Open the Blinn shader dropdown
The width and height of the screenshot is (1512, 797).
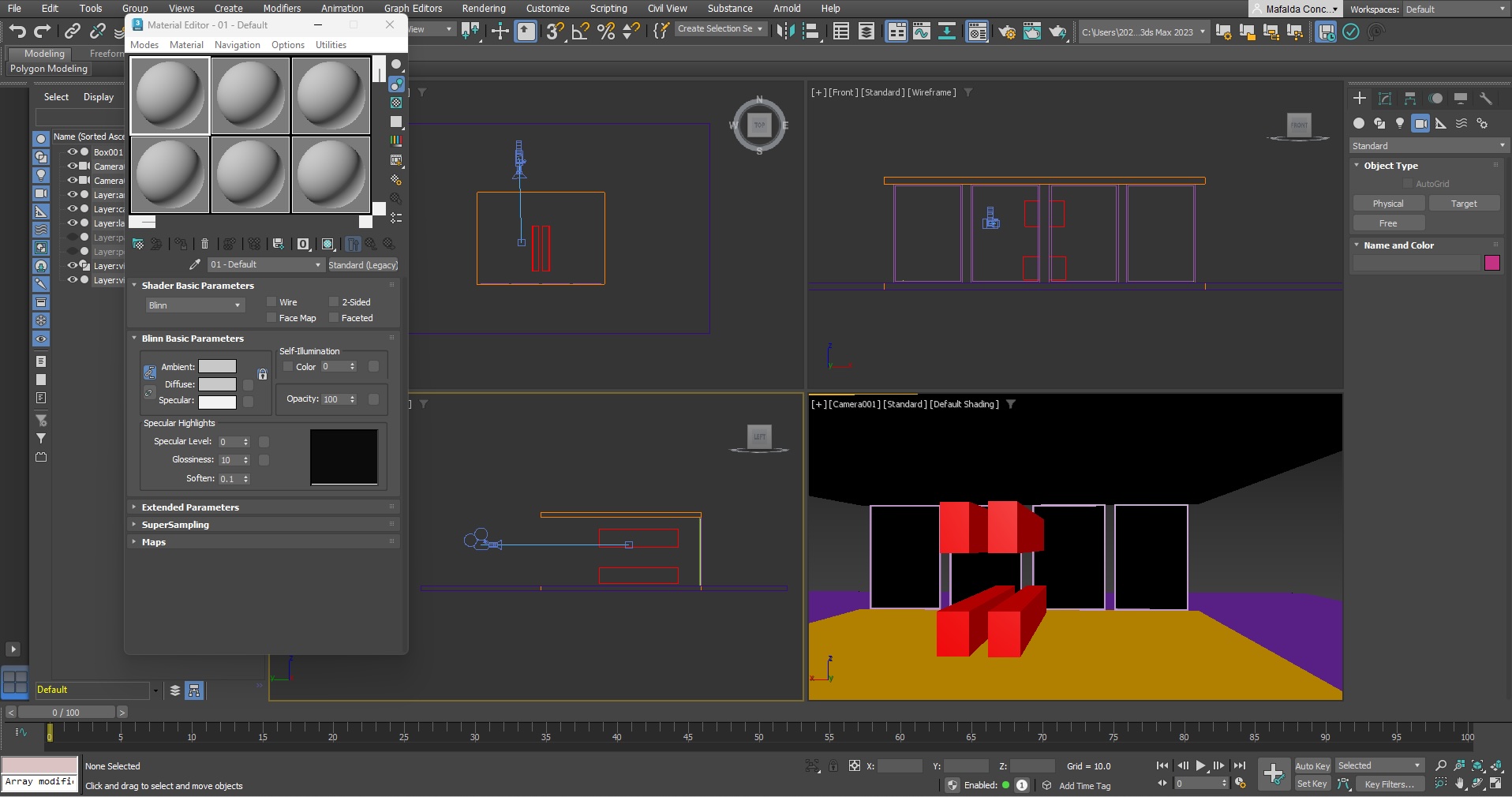point(195,305)
